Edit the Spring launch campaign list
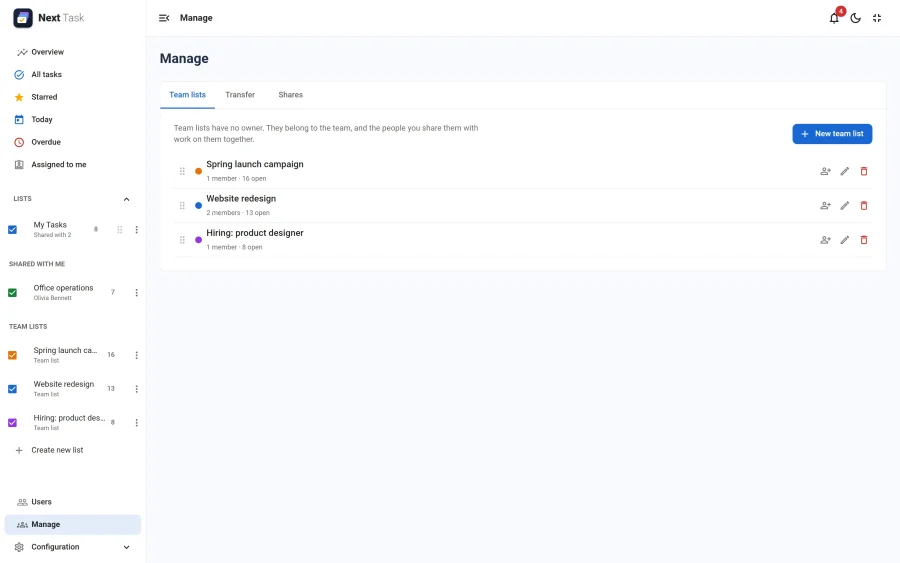This screenshot has height=563, width=900. pyautogui.click(x=845, y=171)
